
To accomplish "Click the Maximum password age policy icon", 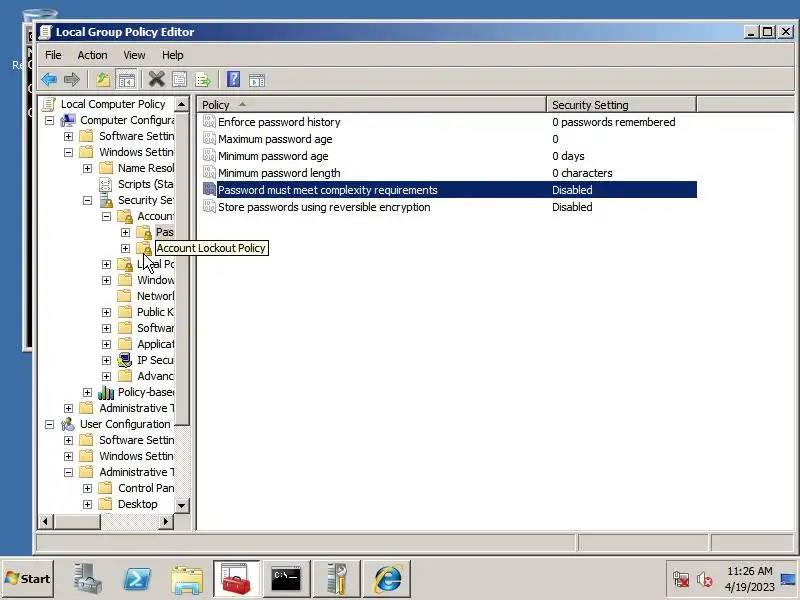I will tap(209, 138).
